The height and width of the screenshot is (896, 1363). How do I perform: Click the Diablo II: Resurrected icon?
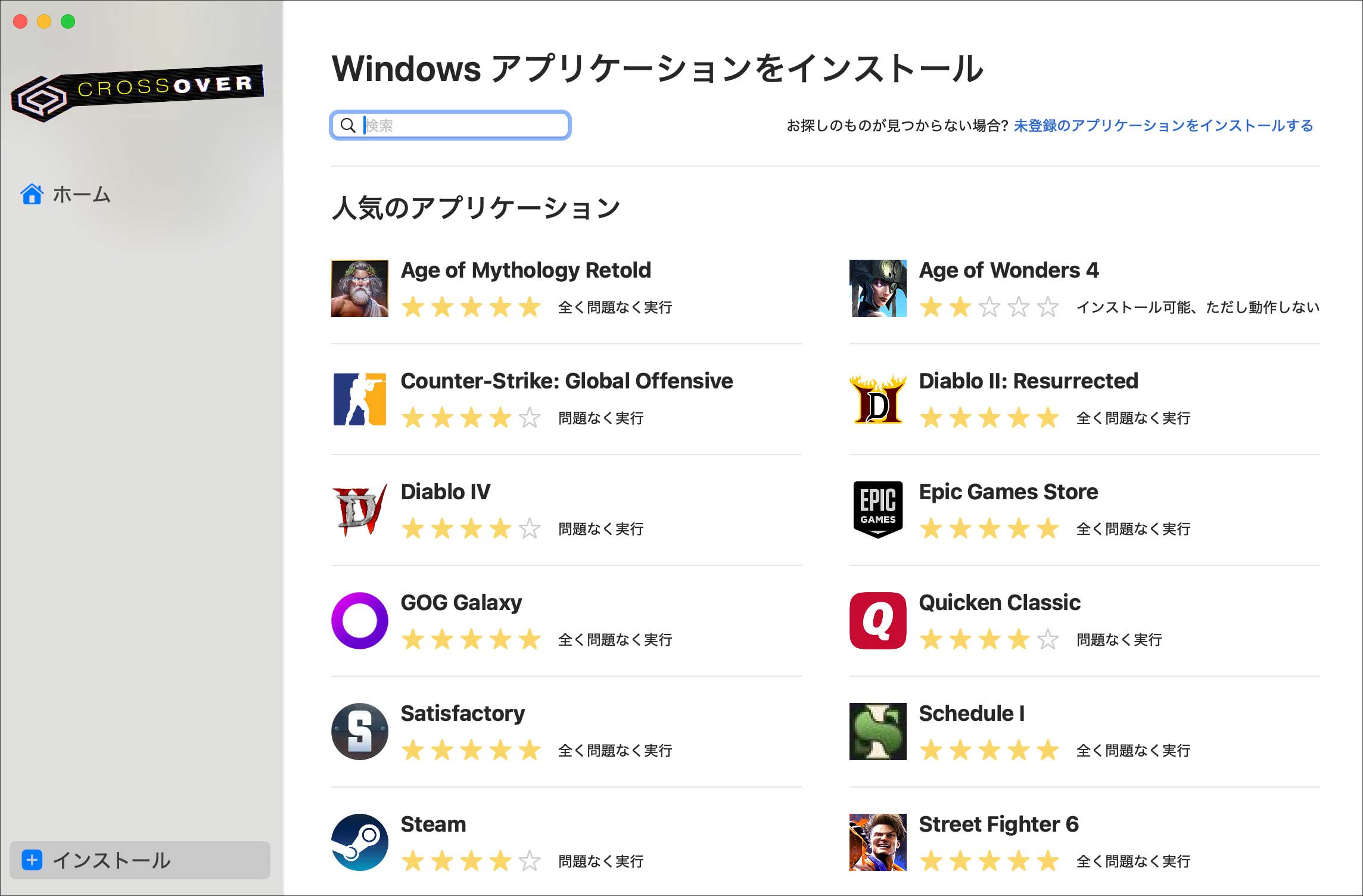(877, 399)
